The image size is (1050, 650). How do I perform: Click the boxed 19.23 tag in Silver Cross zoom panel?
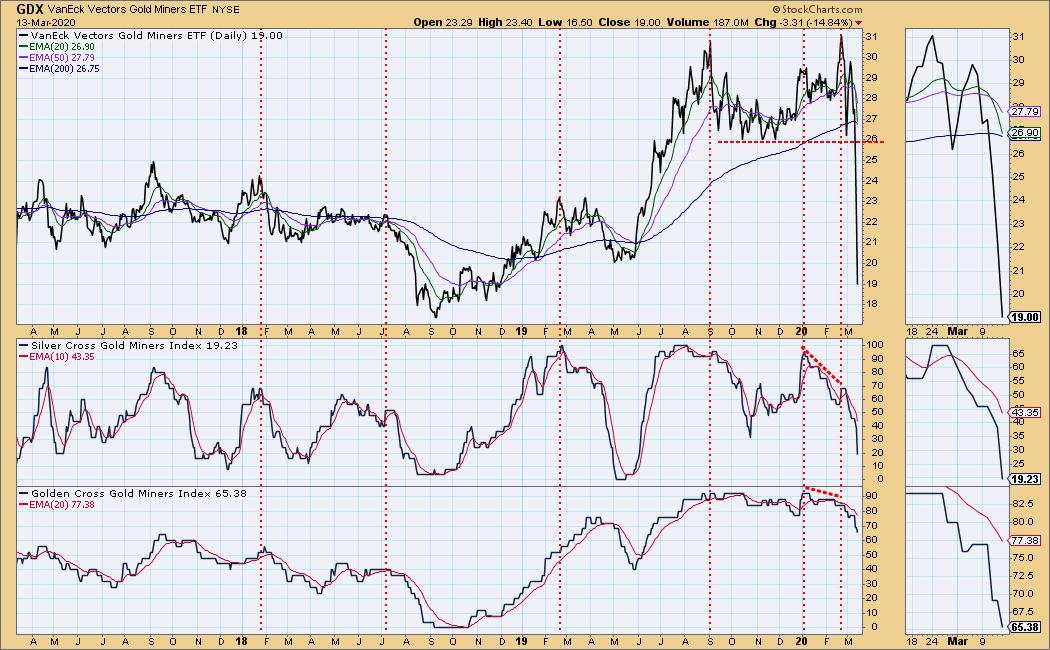(1025, 479)
